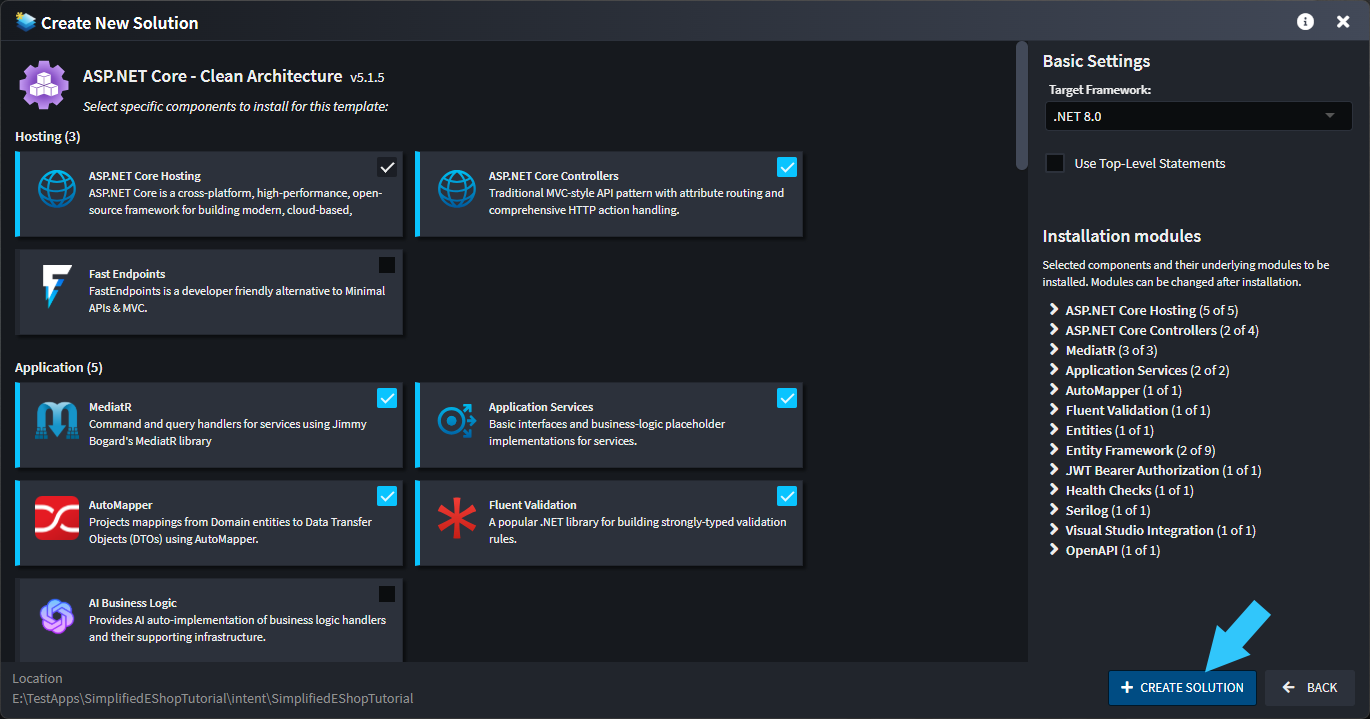
Task: Click the Application Services icon
Action: pyautogui.click(x=457, y=420)
